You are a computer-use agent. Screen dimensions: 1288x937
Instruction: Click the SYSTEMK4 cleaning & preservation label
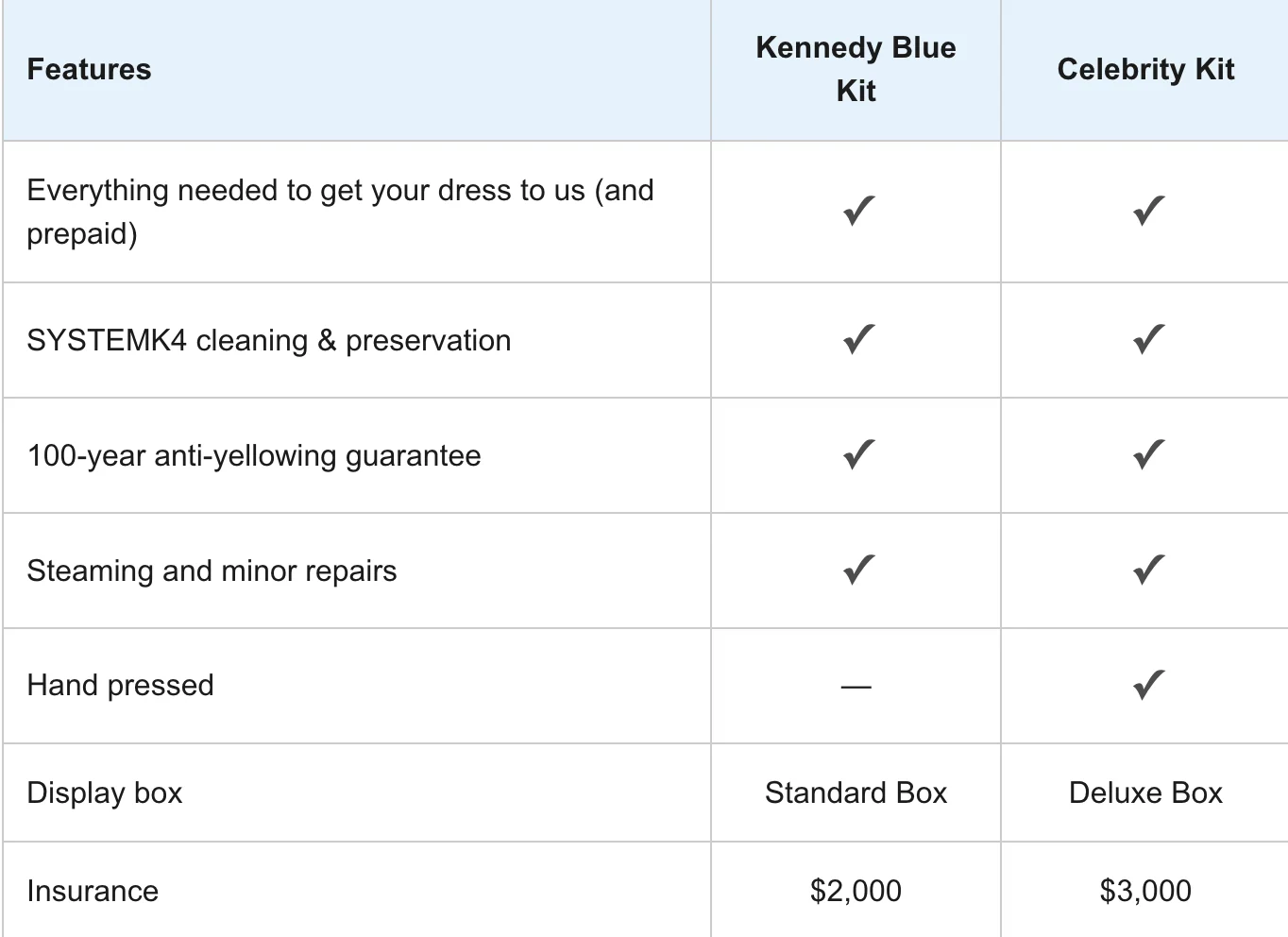pos(269,340)
